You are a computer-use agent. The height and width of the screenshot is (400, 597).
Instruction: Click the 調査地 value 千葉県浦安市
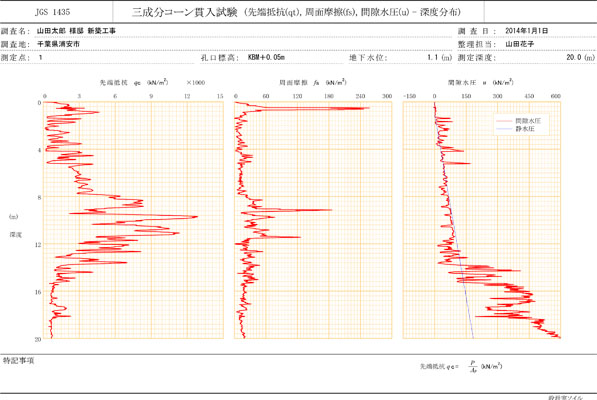click(58, 44)
